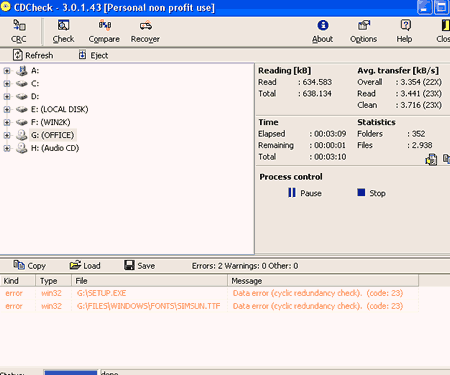Click the SETUP.EXE row's CRC error message
The image size is (450, 375).
pyautogui.click(x=318, y=293)
